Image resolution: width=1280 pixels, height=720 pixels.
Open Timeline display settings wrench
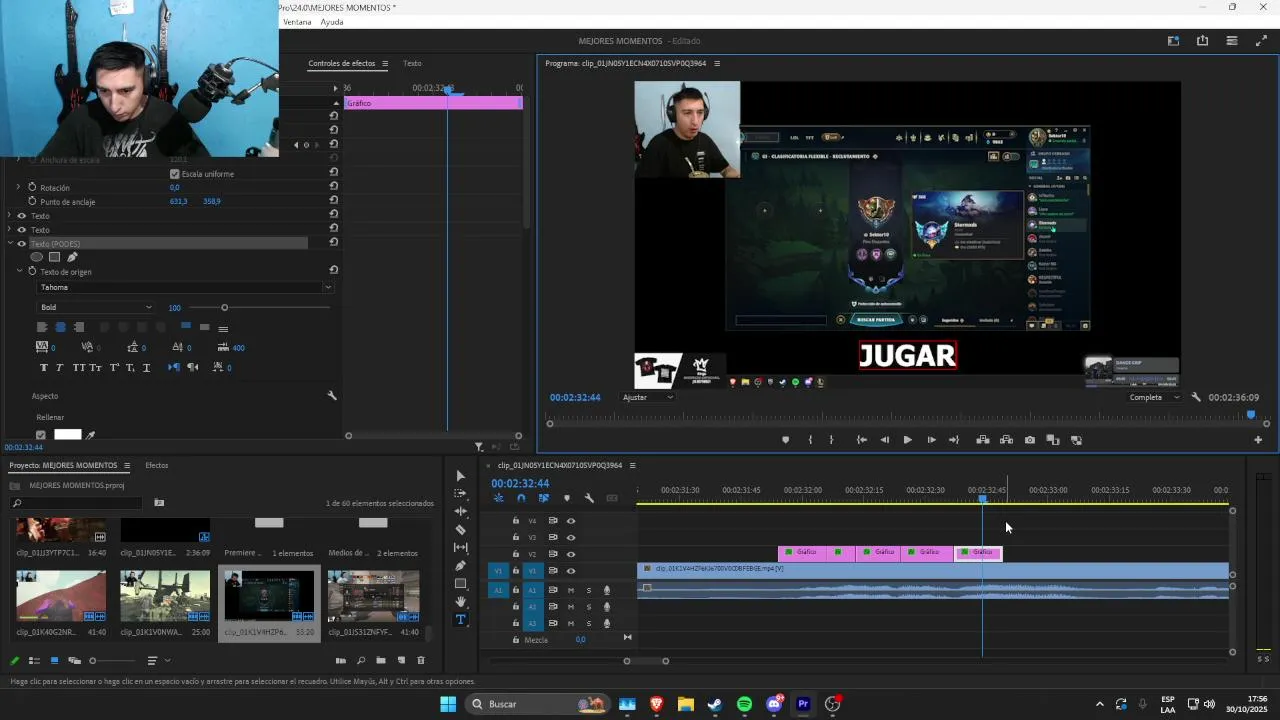coord(589,498)
